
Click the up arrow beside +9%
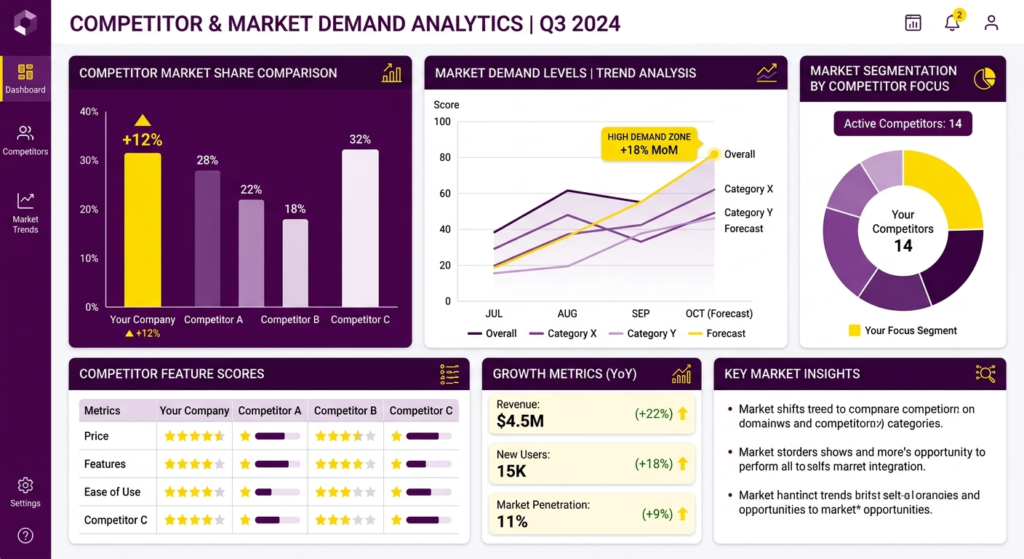(683, 514)
